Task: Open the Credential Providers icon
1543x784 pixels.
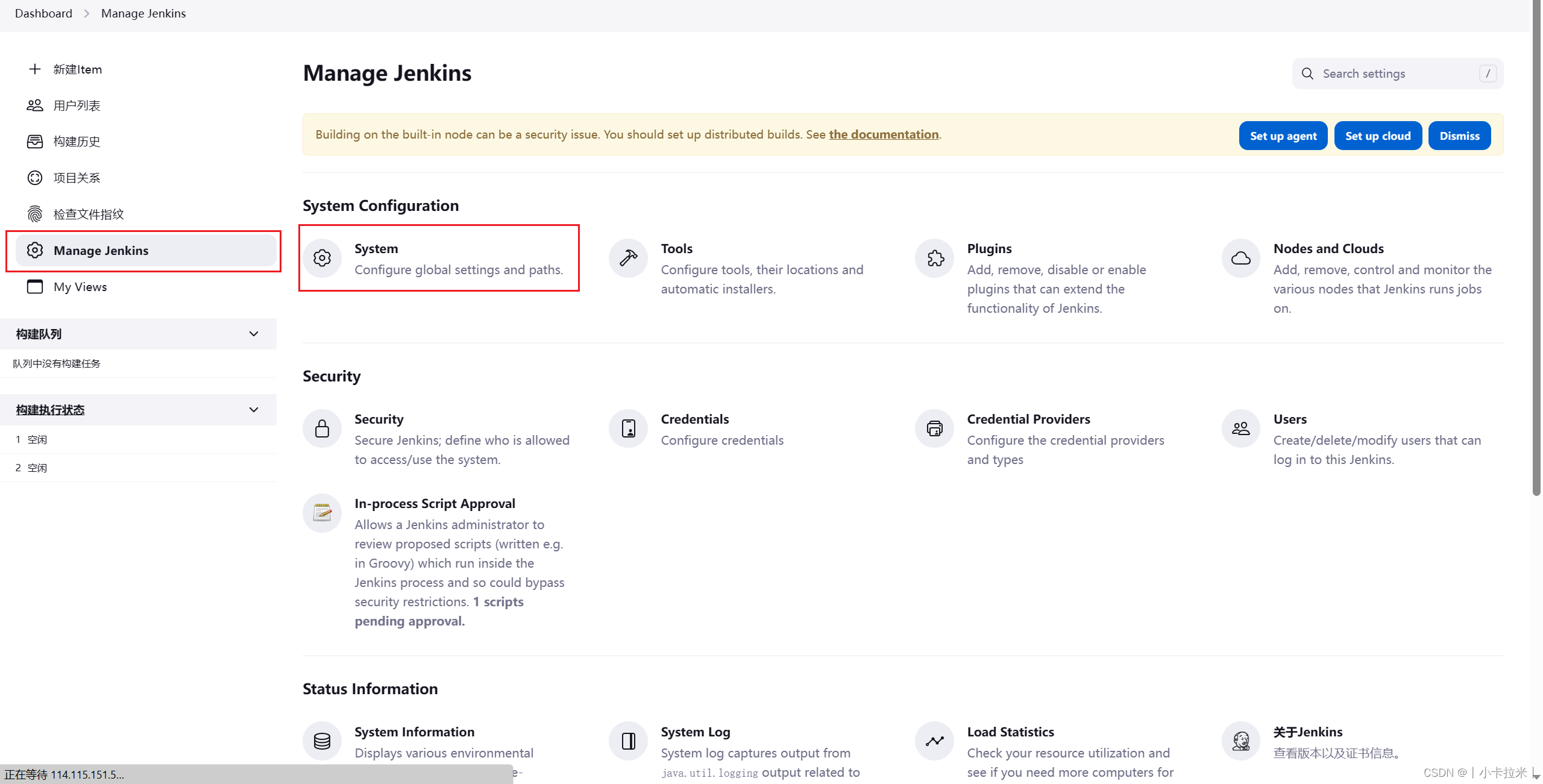Action: pos(935,429)
